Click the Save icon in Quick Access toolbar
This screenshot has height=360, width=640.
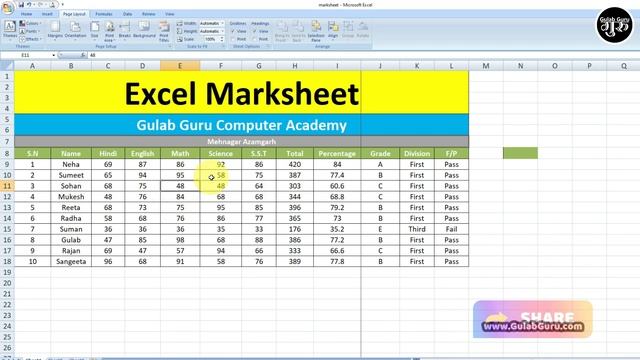click(21, 4)
